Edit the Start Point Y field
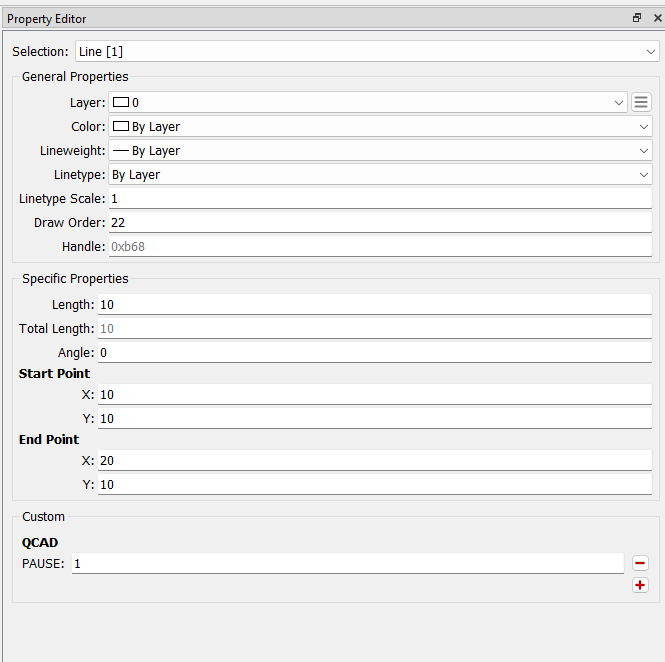The width and height of the screenshot is (665, 662). point(374,418)
